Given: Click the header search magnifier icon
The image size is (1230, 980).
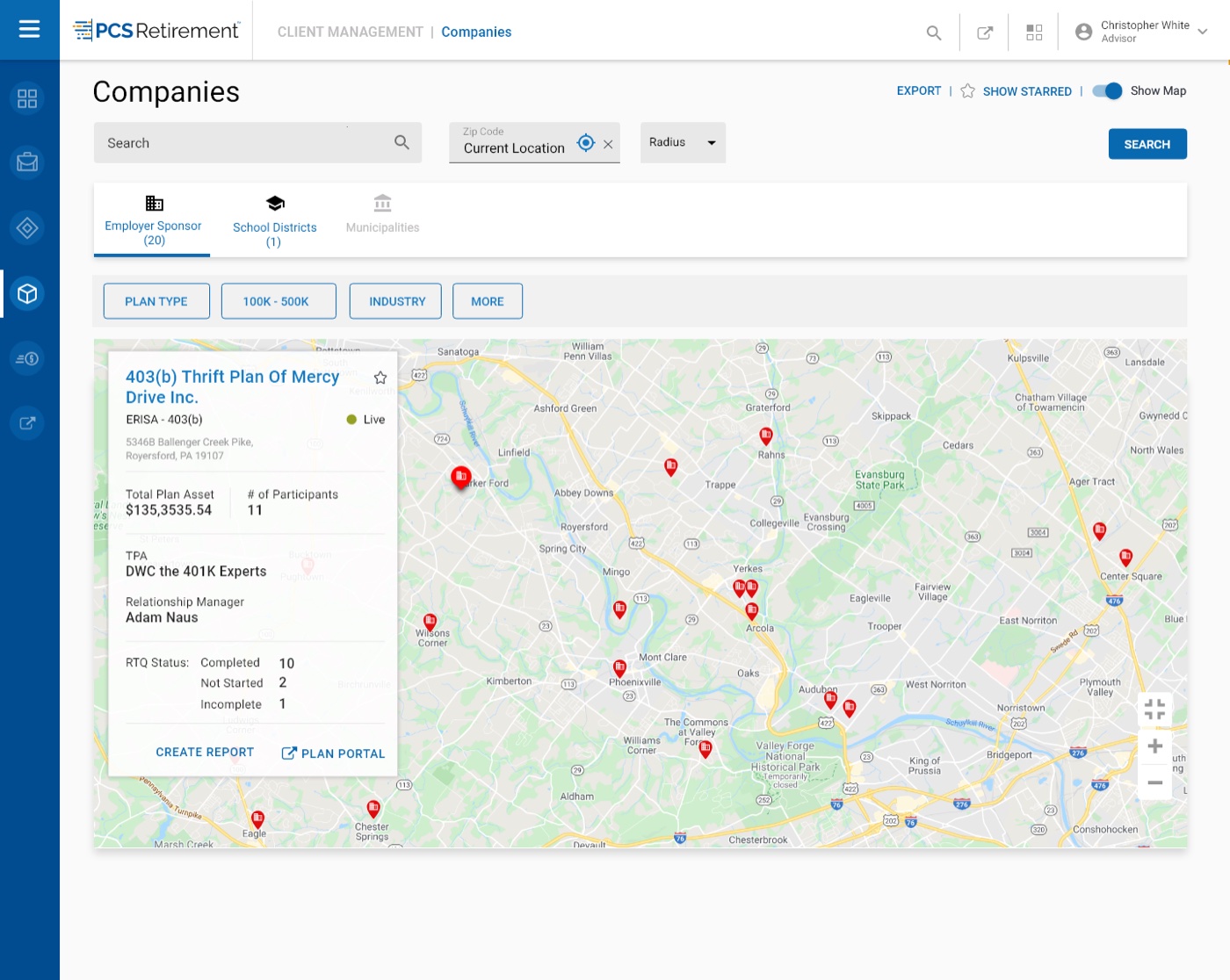Looking at the screenshot, I should point(934,32).
